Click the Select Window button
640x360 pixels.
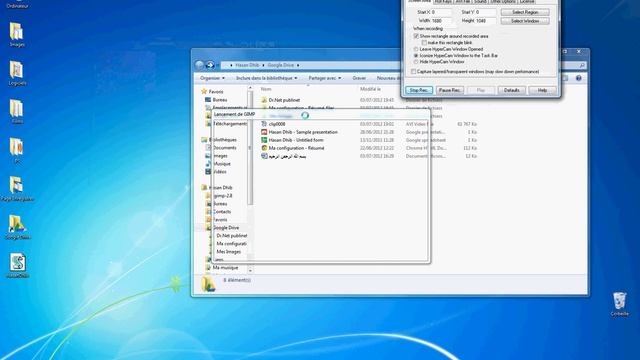(x=525, y=21)
